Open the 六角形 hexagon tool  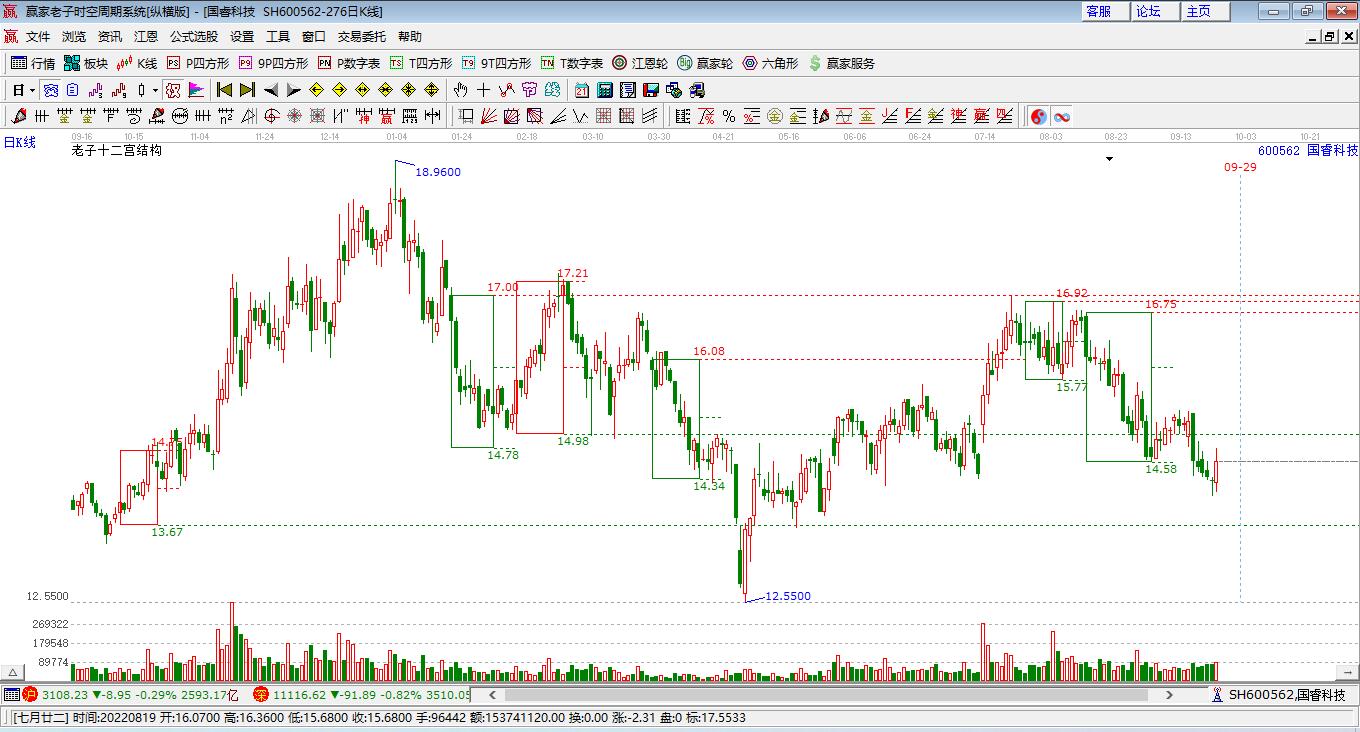point(770,63)
